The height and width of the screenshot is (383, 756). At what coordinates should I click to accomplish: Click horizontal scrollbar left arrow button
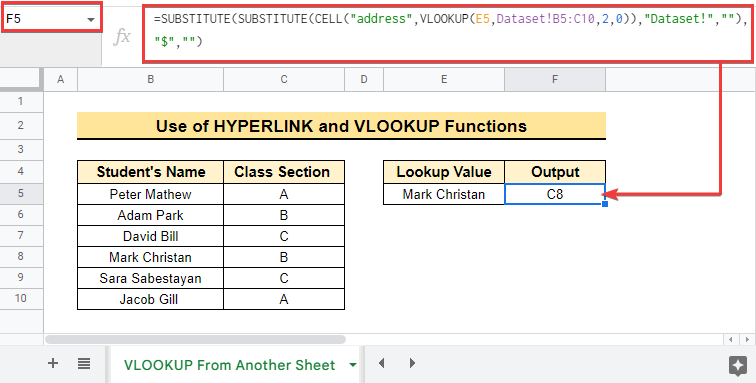click(x=731, y=340)
